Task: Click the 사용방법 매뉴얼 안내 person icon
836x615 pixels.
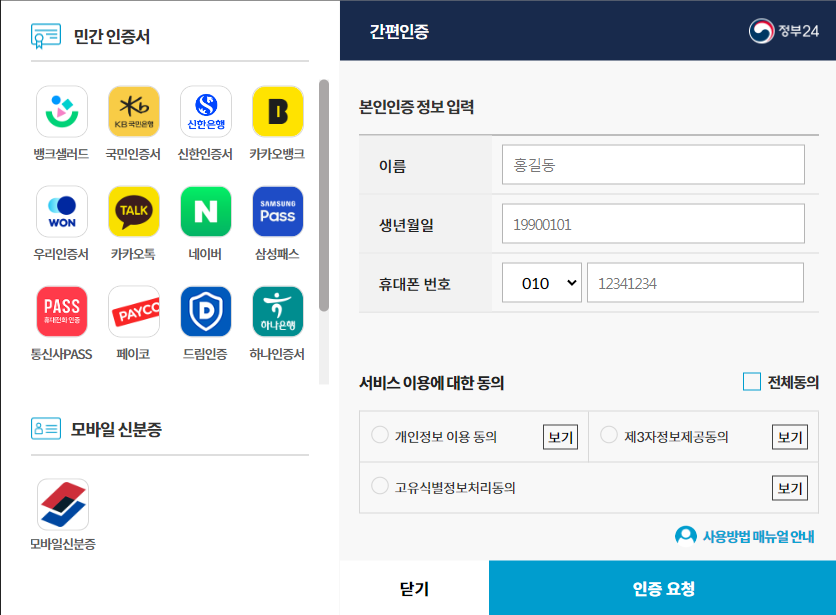Action: [686, 536]
